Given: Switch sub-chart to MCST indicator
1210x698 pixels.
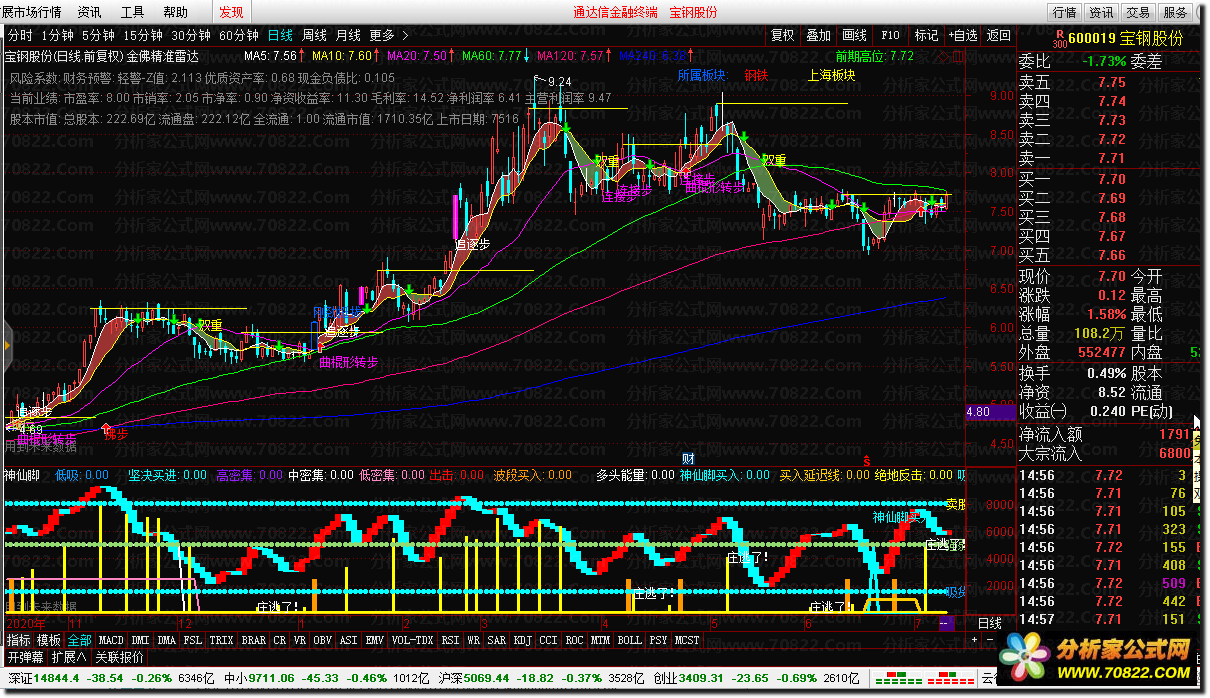Looking at the screenshot, I should pyautogui.click(x=687, y=640).
